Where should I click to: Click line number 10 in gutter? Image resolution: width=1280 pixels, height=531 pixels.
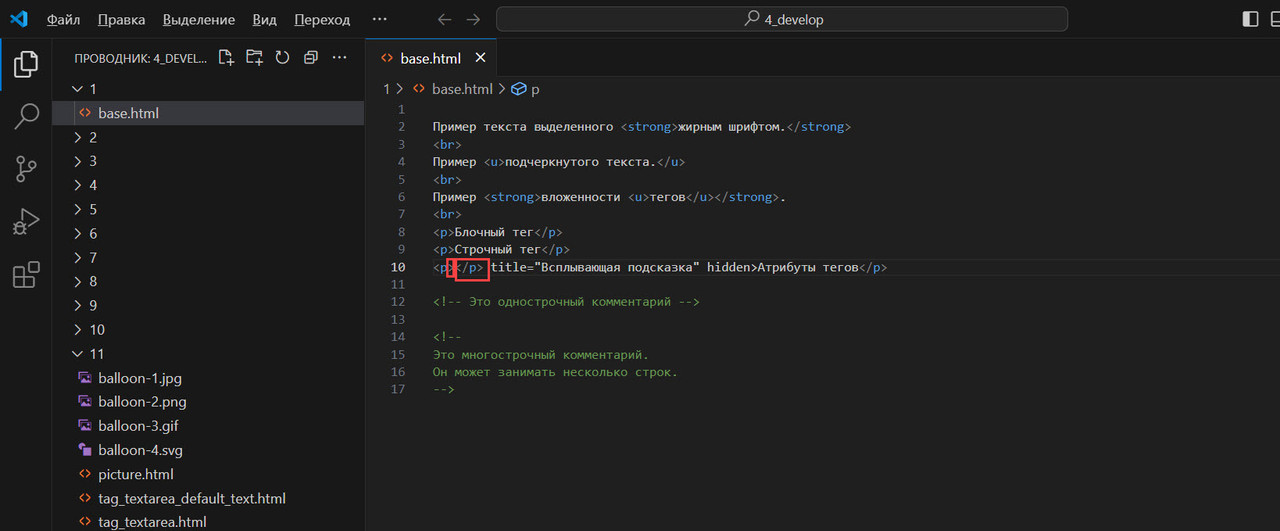(398, 267)
